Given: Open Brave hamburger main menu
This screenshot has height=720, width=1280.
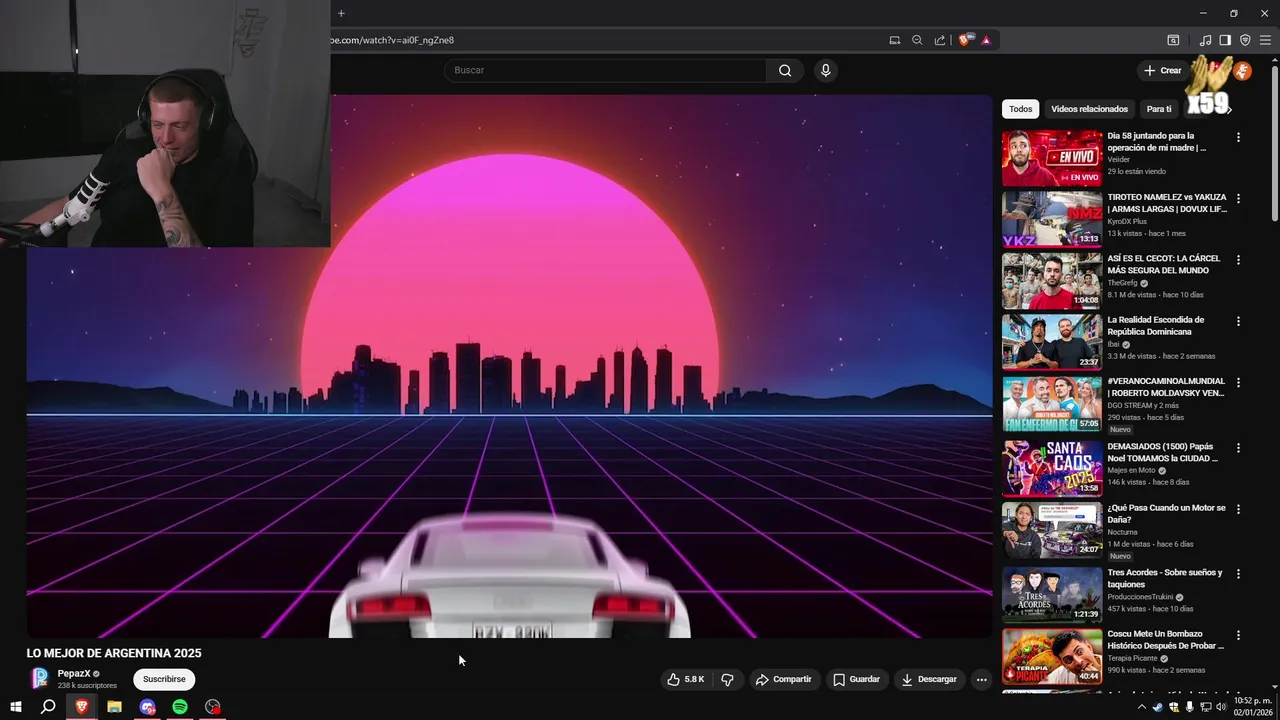Looking at the screenshot, I should [x=1265, y=40].
